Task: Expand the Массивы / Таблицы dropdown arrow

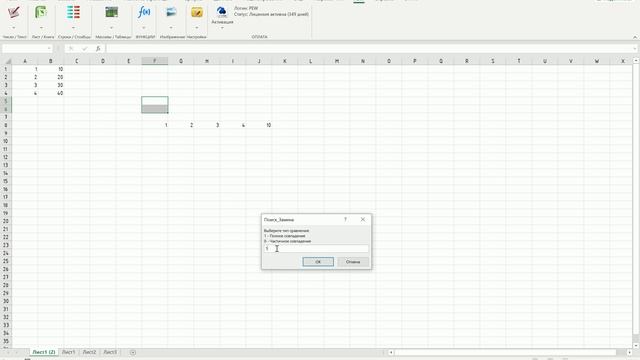Action: point(112,28)
